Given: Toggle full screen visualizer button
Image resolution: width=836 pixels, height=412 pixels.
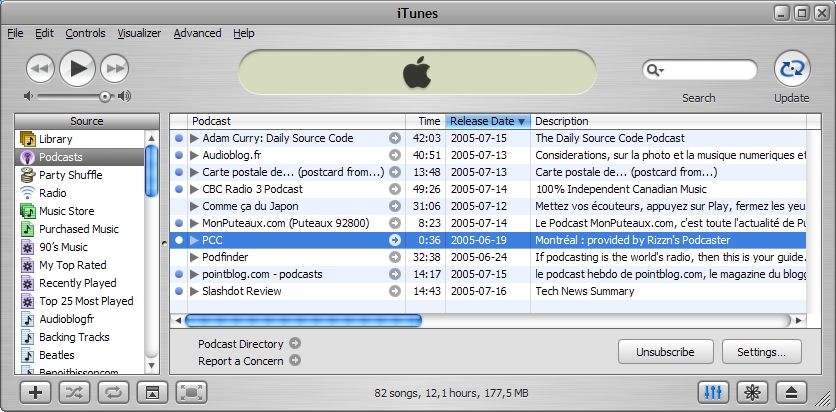Looking at the screenshot, I should (191, 393).
